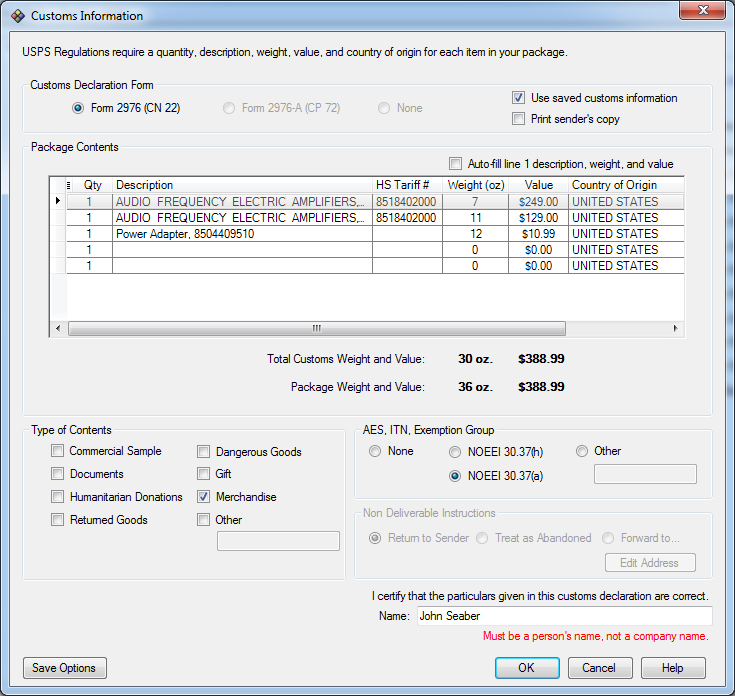Click the Other contents description text field
Image resolution: width=735 pixels, height=696 pixels.
click(x=278, y=540)
